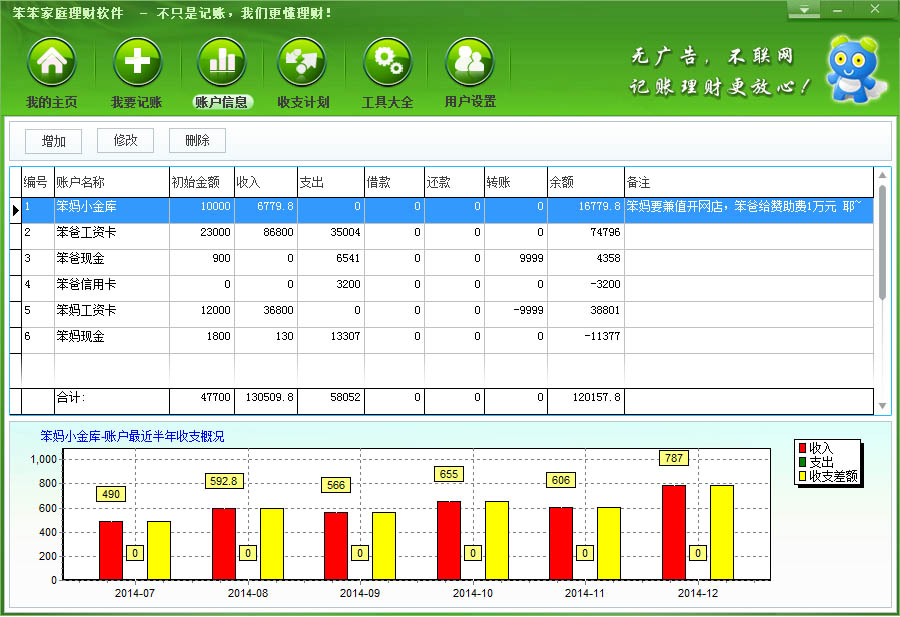Open 收支计划 arrows icon
Image resolution: width=900 pixels, height=617 pixels.
pos(302,64)
